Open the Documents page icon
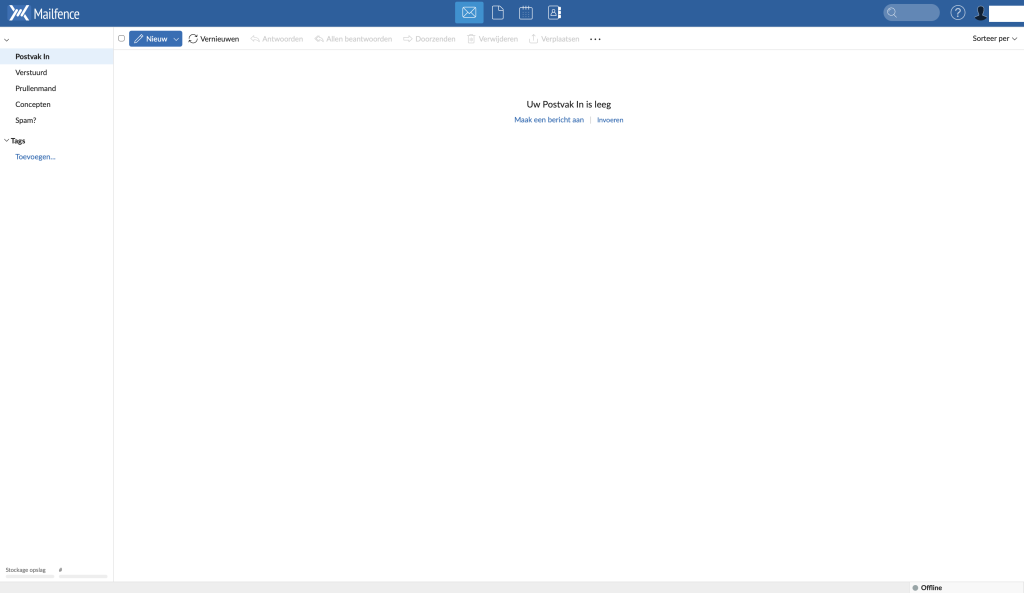Screen dimensions: 1024x593 (497, 12)
